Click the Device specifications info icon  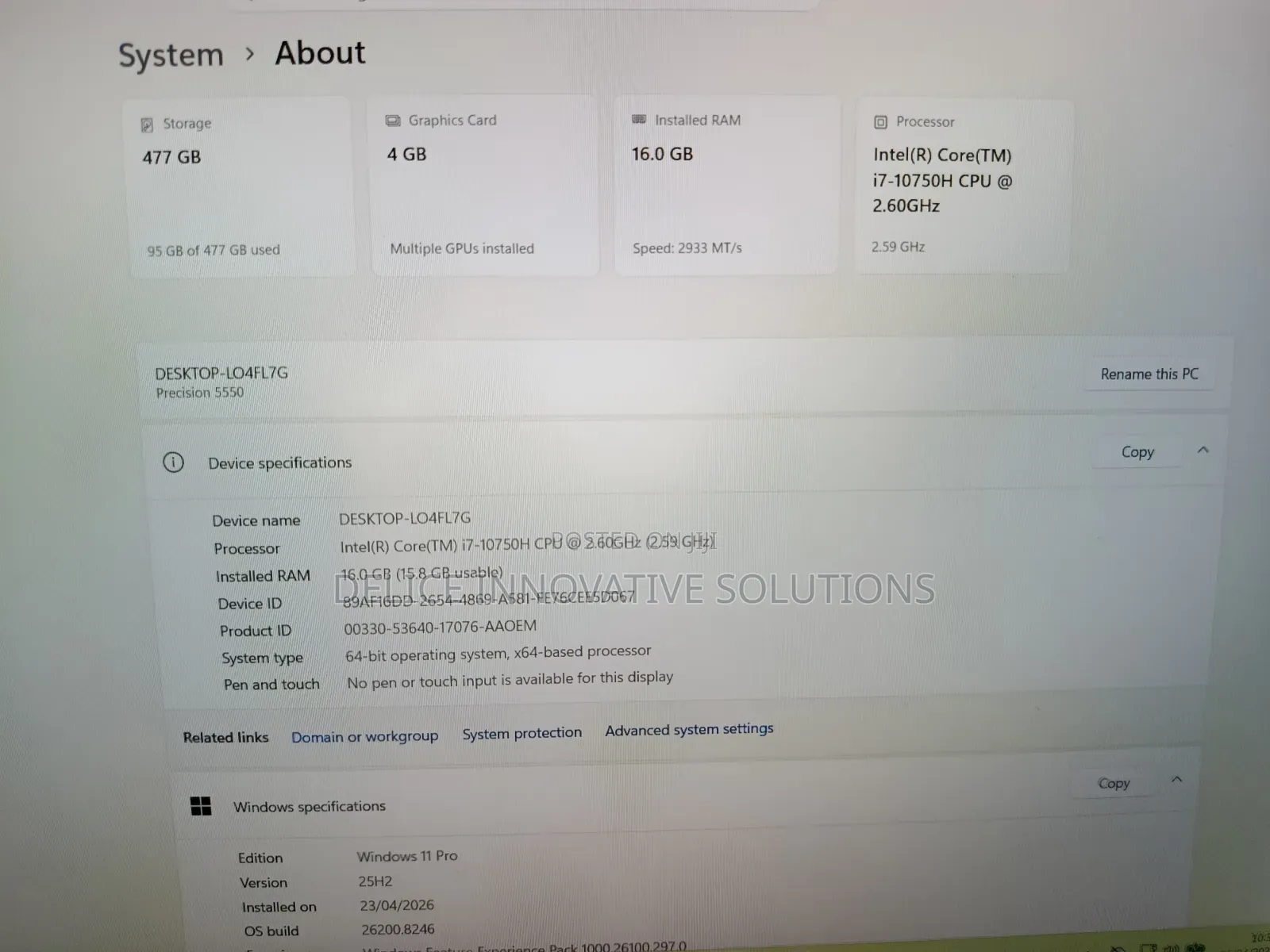173,463
